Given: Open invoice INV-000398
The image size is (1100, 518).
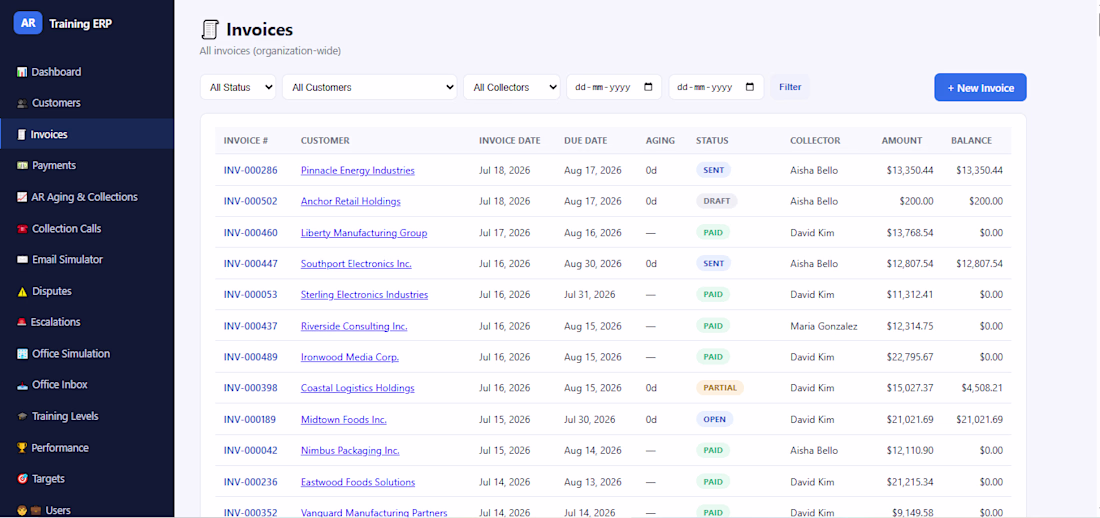Looking at the screenshot, I should click(x=250, y=388).
